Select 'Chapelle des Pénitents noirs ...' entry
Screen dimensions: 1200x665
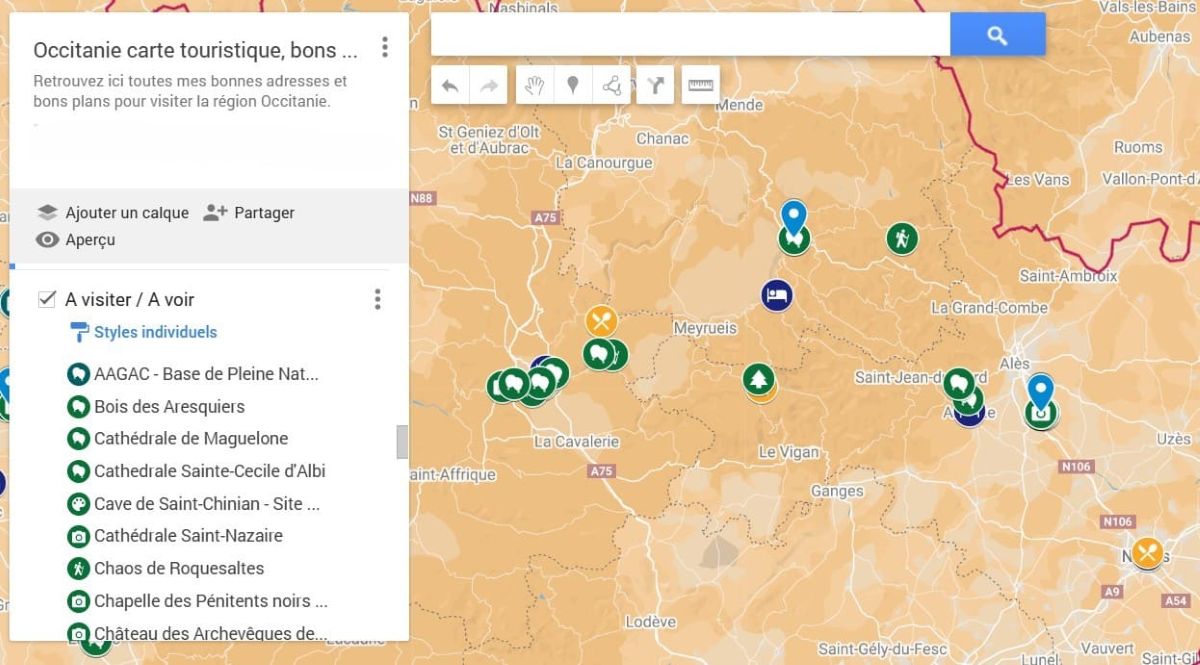click(x=211, y=601)
